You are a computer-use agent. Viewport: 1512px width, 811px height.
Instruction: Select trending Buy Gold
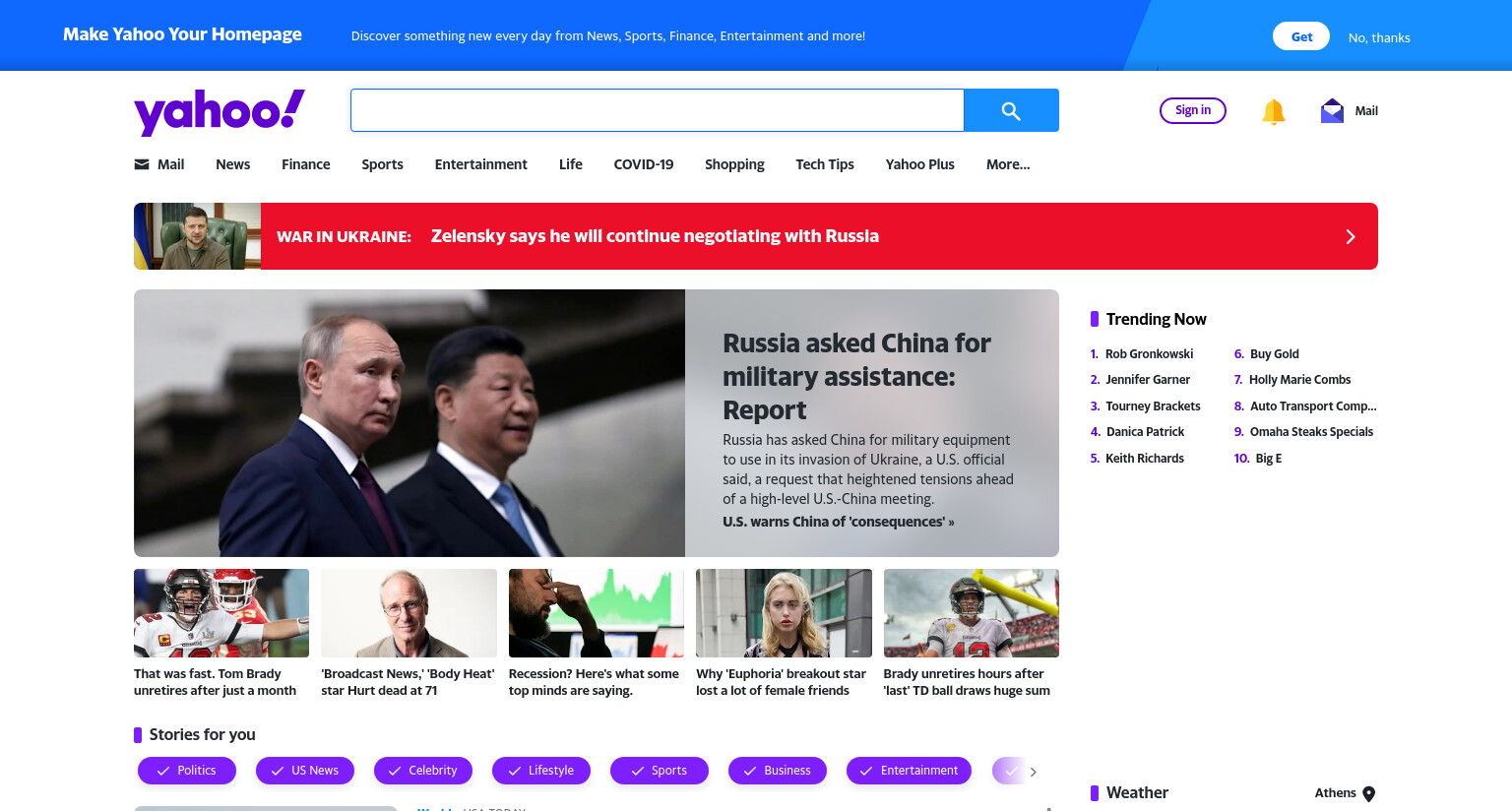(x=1274, y=354)
